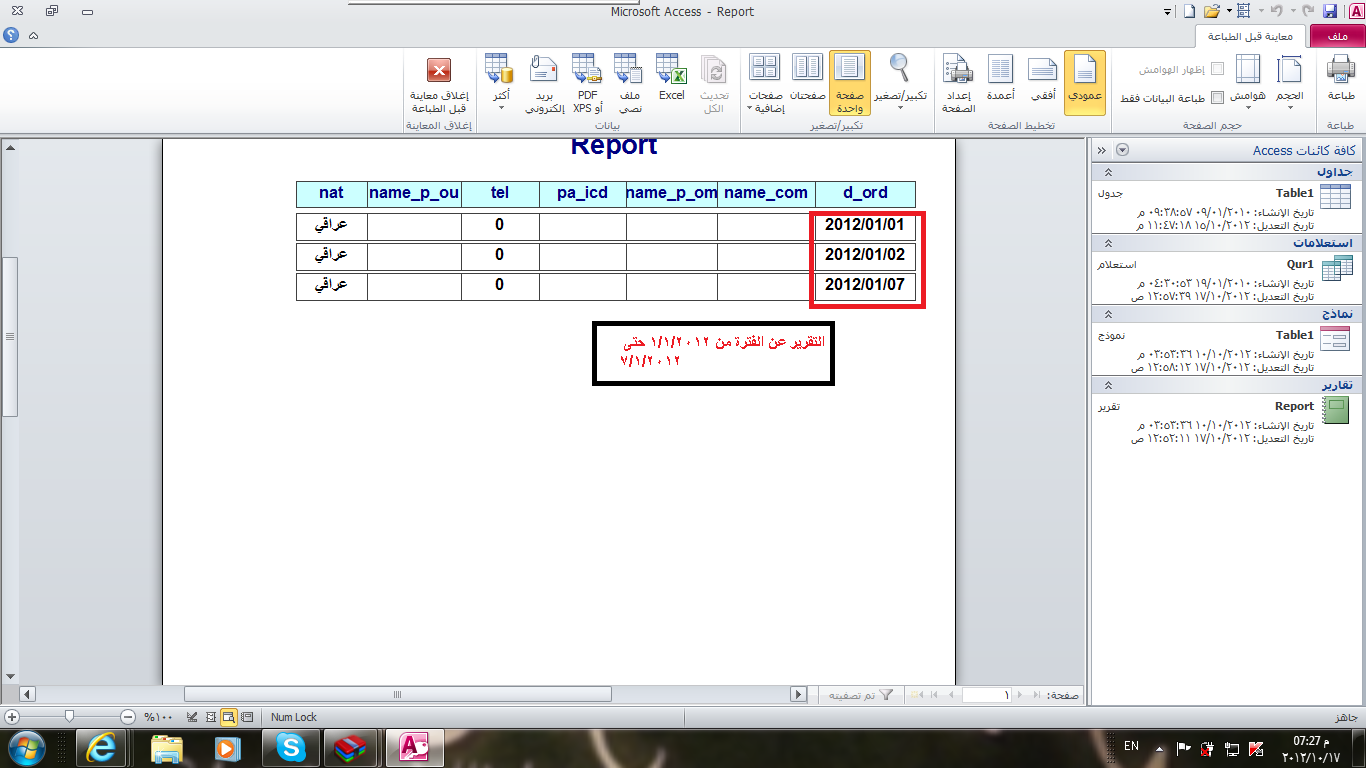Image resolution: width=1366 pixels, height=768 pixels.
Task: Toggle Show Margins (إظهار الهوامش) checkbox
Action: click(x=1217, y=69)
